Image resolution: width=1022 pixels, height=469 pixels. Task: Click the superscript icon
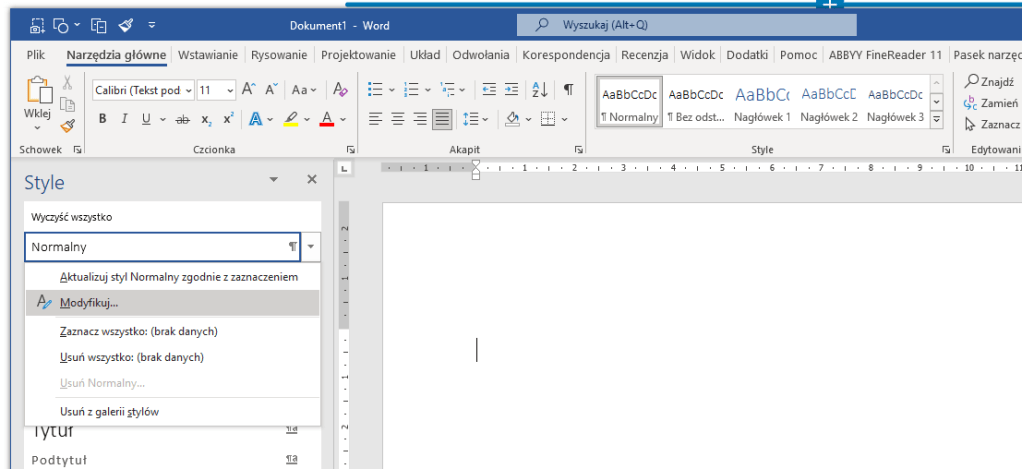point(228,119)
